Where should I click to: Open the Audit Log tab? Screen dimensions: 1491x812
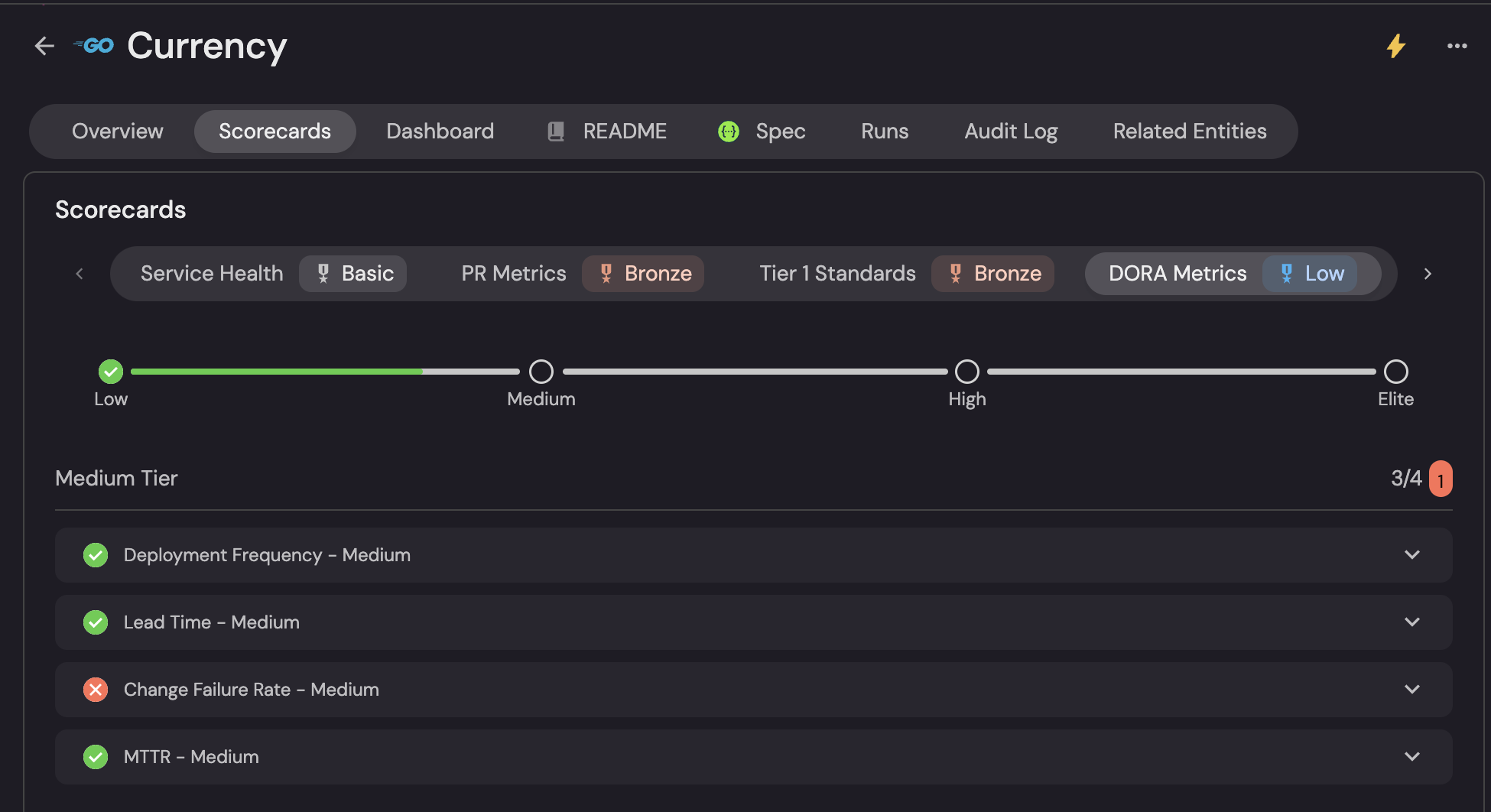click(x=1011, y=132)
